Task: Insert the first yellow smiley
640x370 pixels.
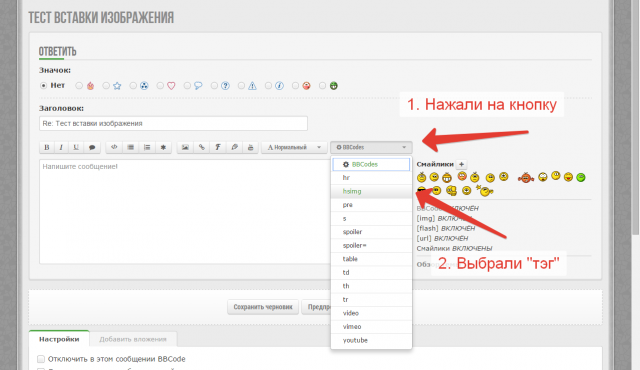Action: 421,177
